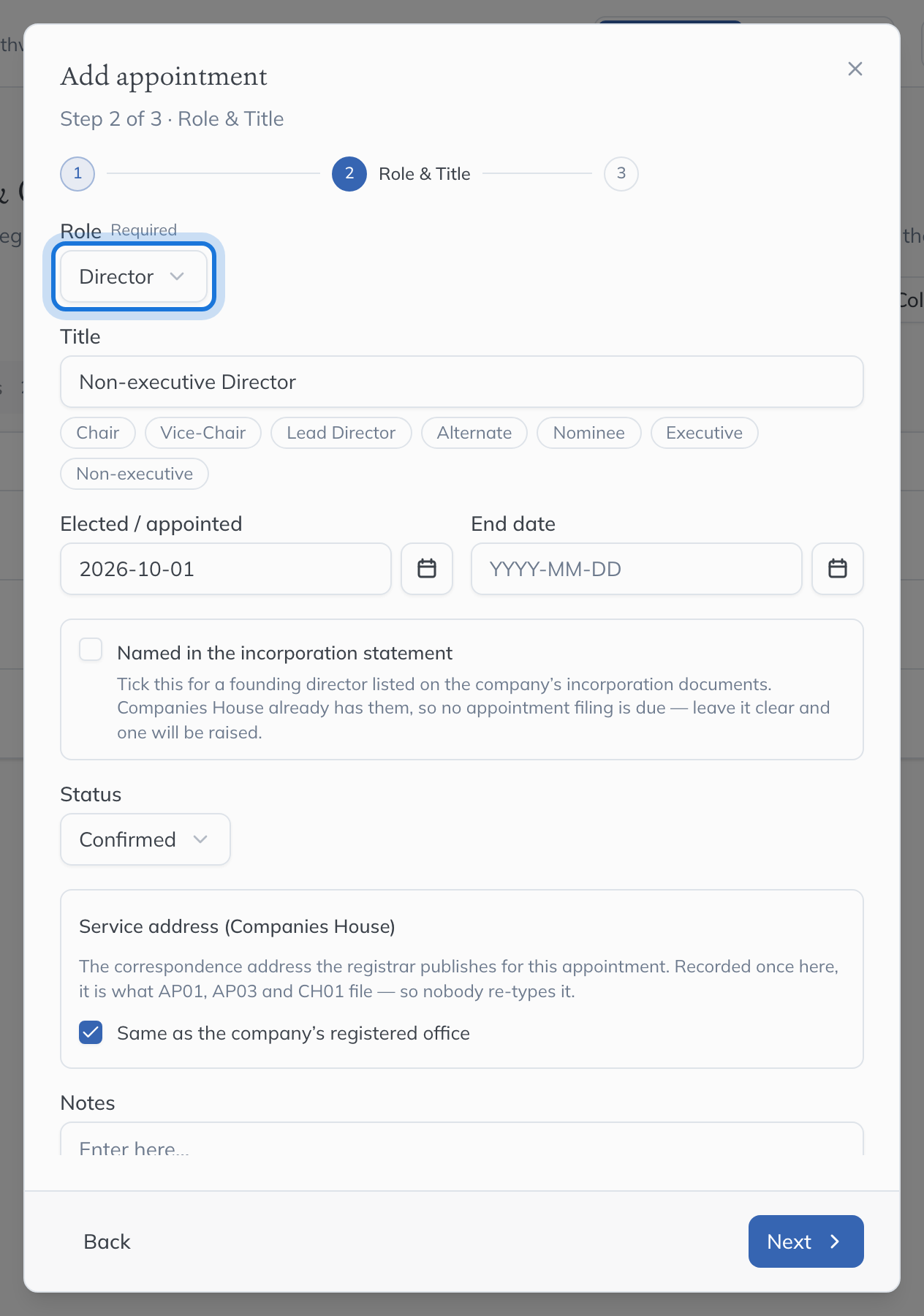
Task: Select the Nominee title chip
Action: pyautogui.click(x=589, y=433)
